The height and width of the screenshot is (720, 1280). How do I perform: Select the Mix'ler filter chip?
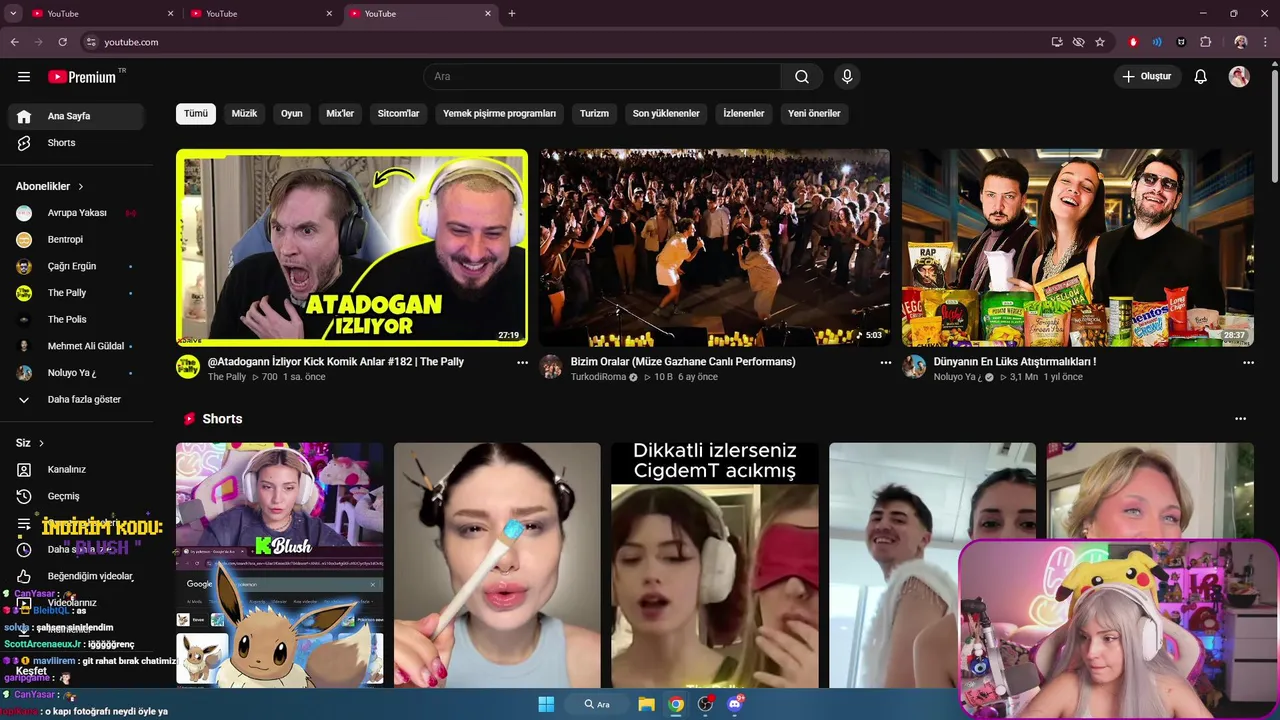pyautogui.click(x=340, y=114)
